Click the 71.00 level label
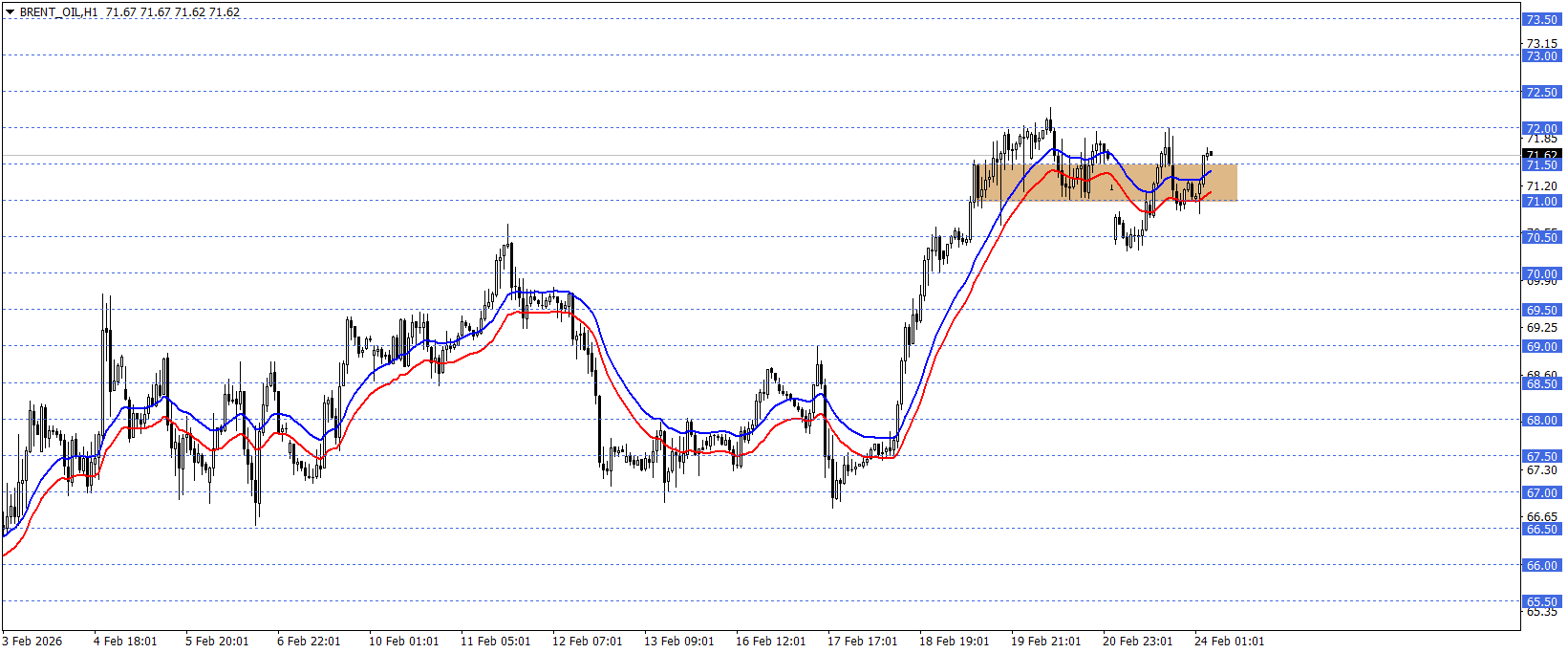This screenshot has width=1568, height=653. click(1541, 201)
